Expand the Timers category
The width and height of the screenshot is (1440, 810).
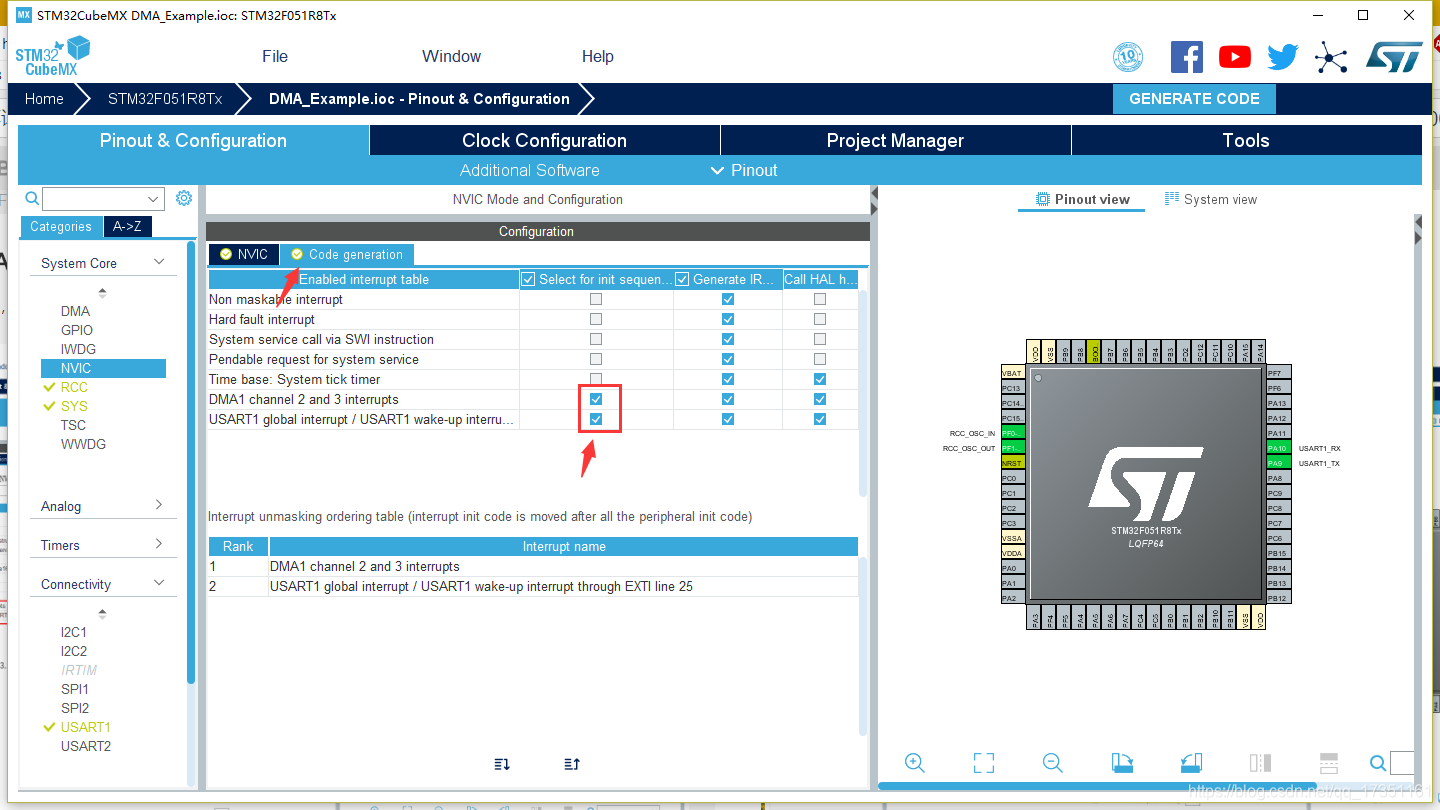click(x=159, y=544)
